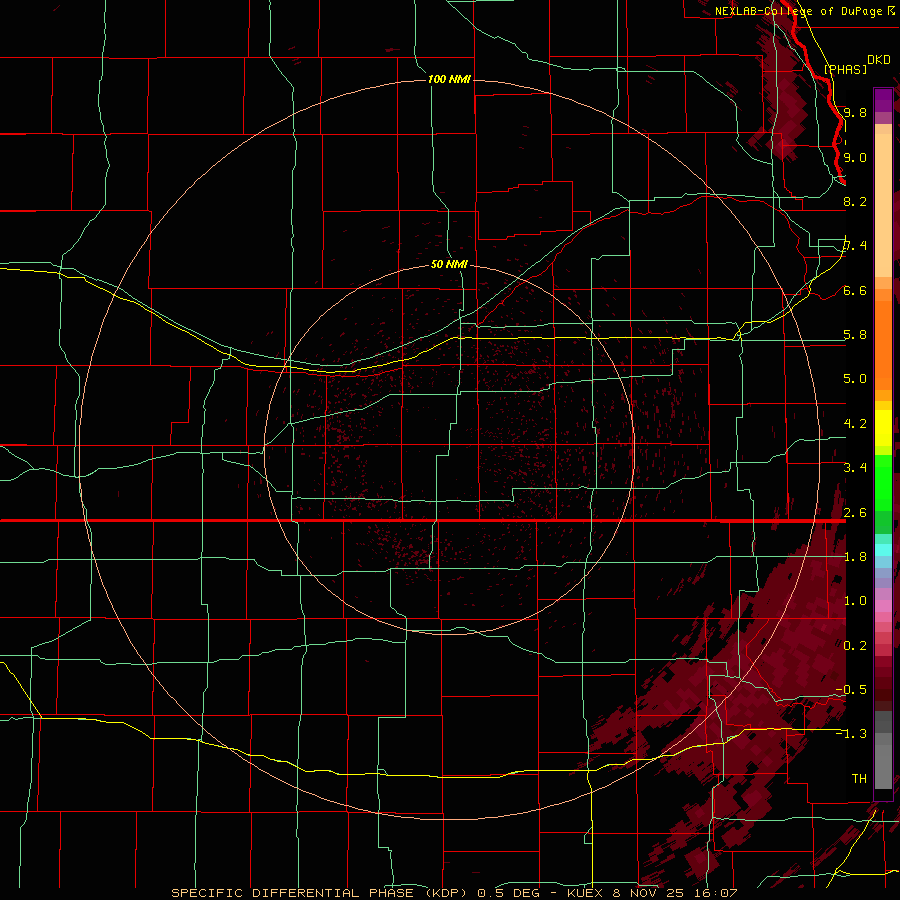Screen dimensions: 900x900
Task: Click the 8 NOV 25 16:07 timestamp
Action: pyautogui.click(x=675, y=893)
